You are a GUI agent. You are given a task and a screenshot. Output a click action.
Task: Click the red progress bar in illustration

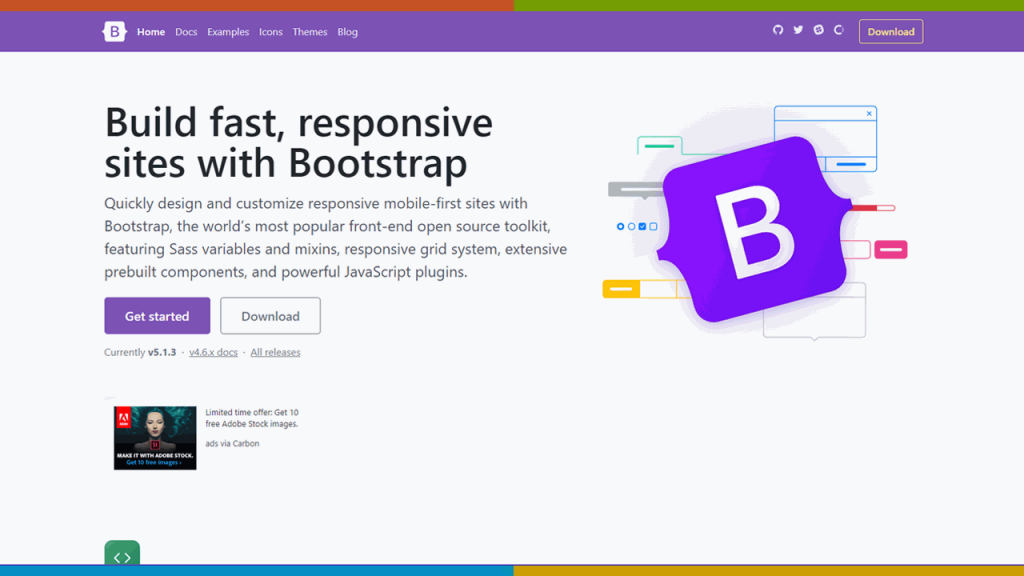pyautogui.click(x=871, y=208)
